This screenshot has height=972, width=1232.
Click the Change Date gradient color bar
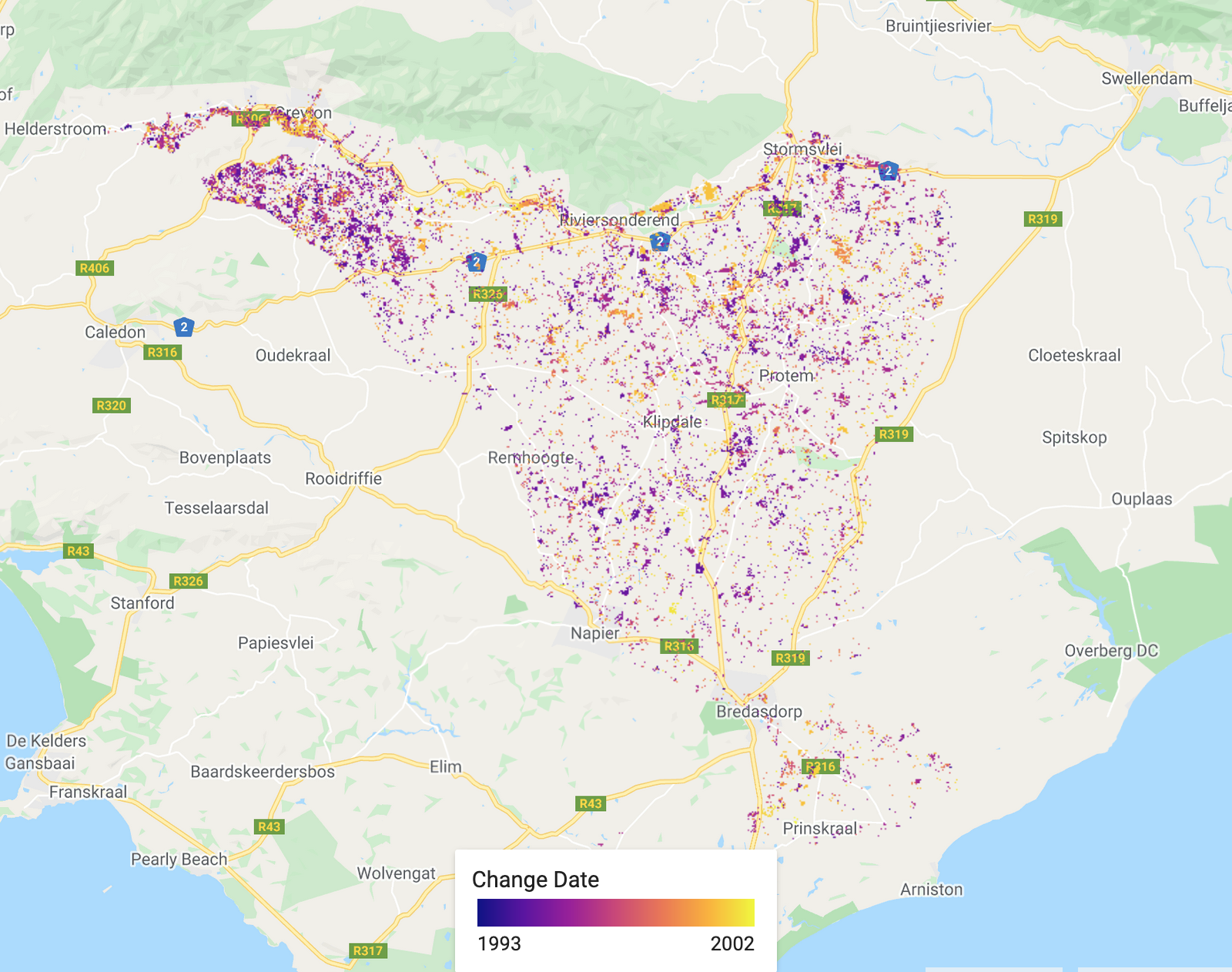615,913
